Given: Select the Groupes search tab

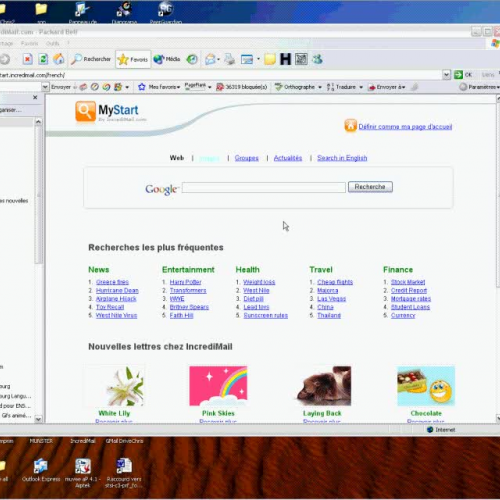Looking at the screenshot, I should click(x=246, y=158).
